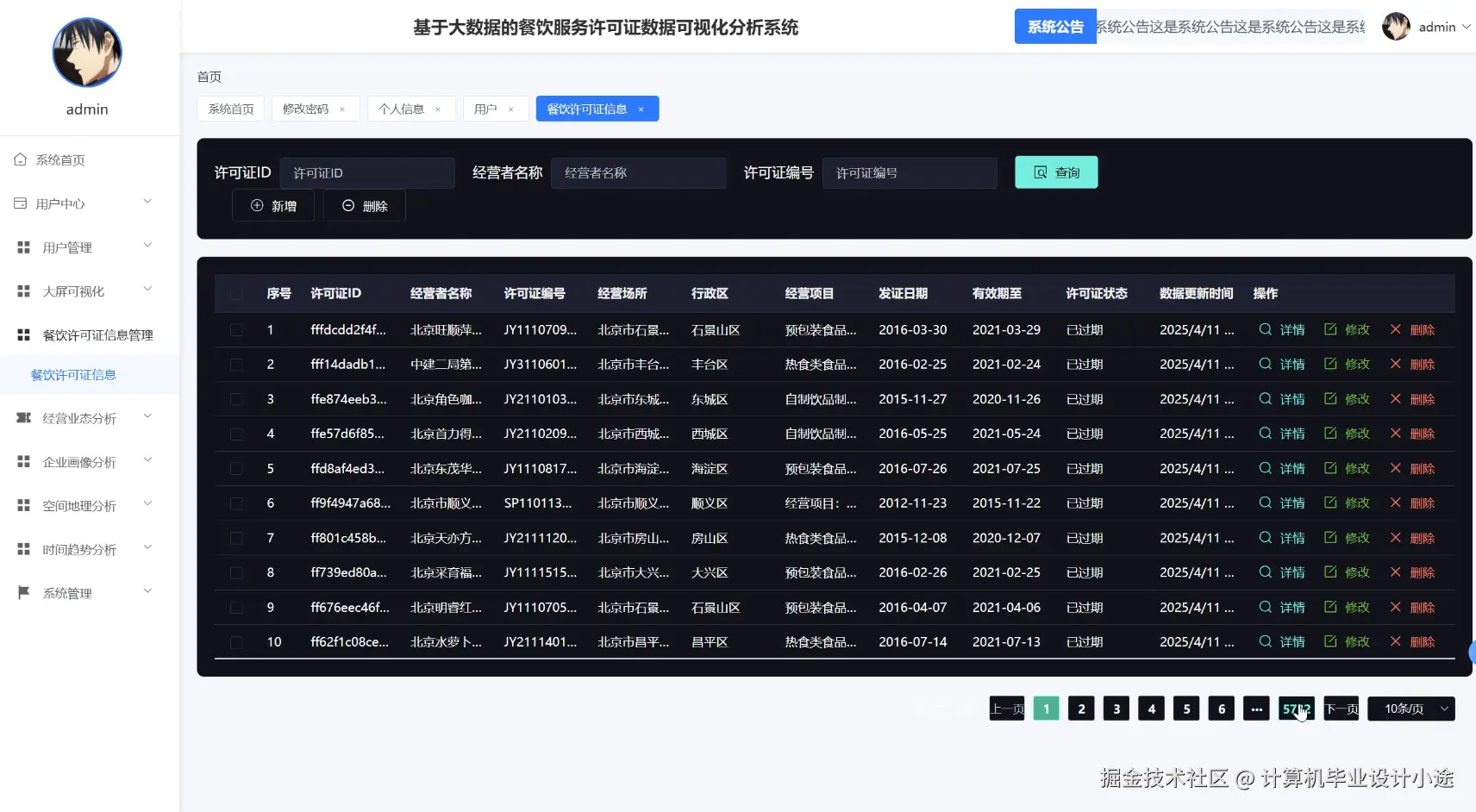Viewport: 1476px width, 812px height.
Task: Click edit pencil icon in row 2
Action: 1330,364
